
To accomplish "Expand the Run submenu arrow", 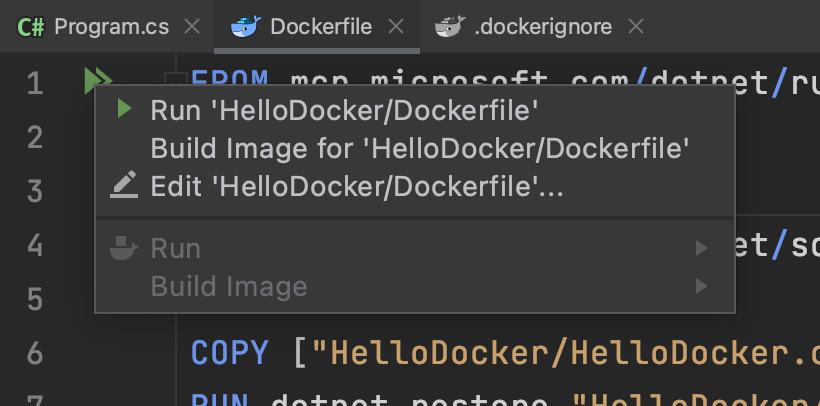I will click(702, 248).
